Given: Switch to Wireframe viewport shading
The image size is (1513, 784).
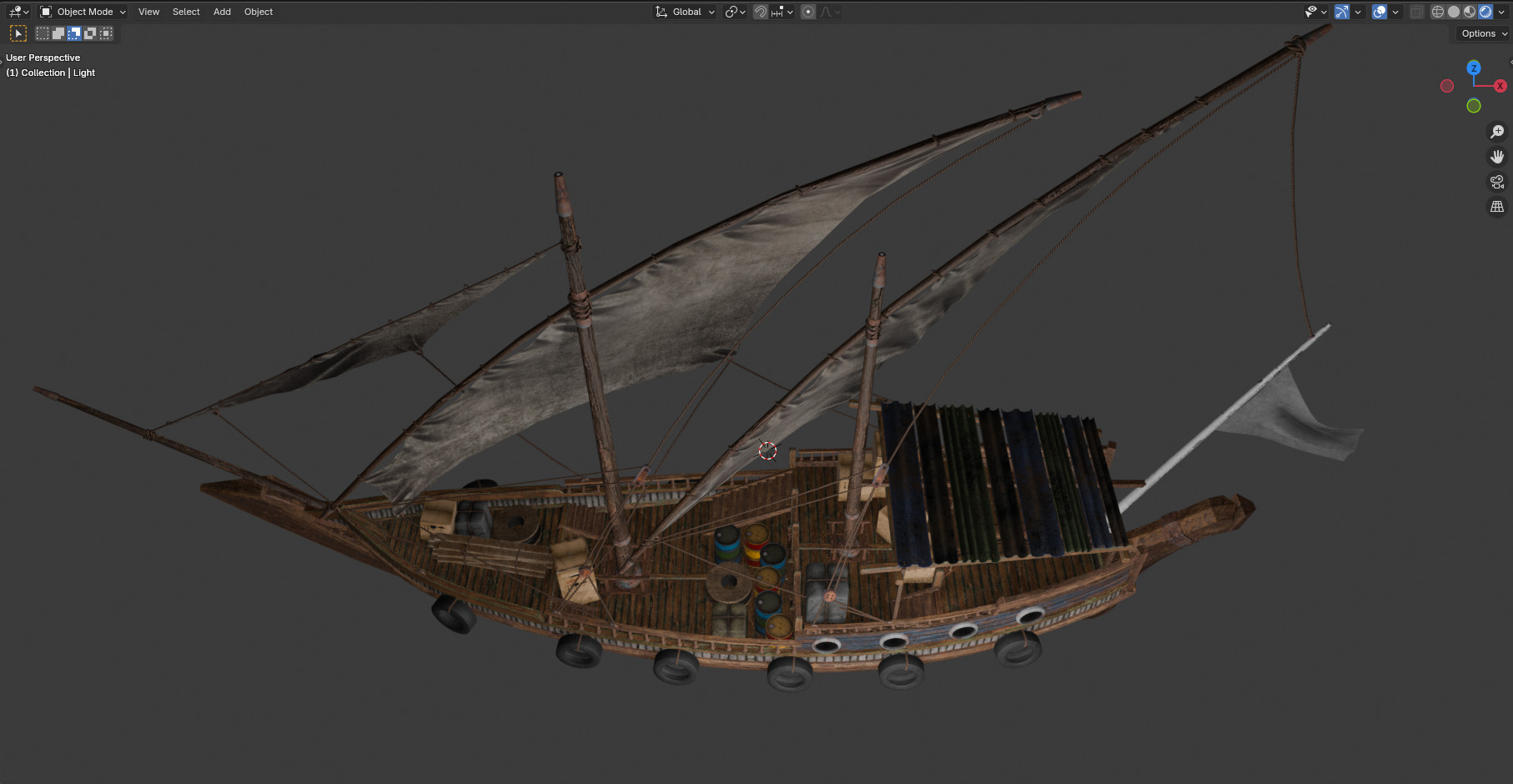Looking at the screenshot, I should tap(1438, 12).
